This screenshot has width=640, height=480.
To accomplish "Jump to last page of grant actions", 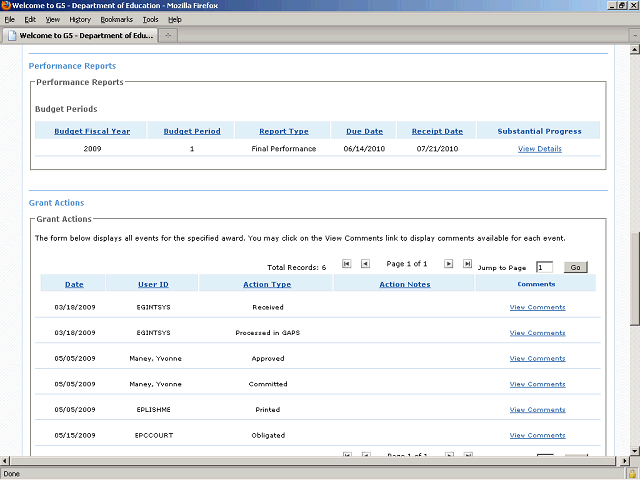I will click(x=467, y=264).
